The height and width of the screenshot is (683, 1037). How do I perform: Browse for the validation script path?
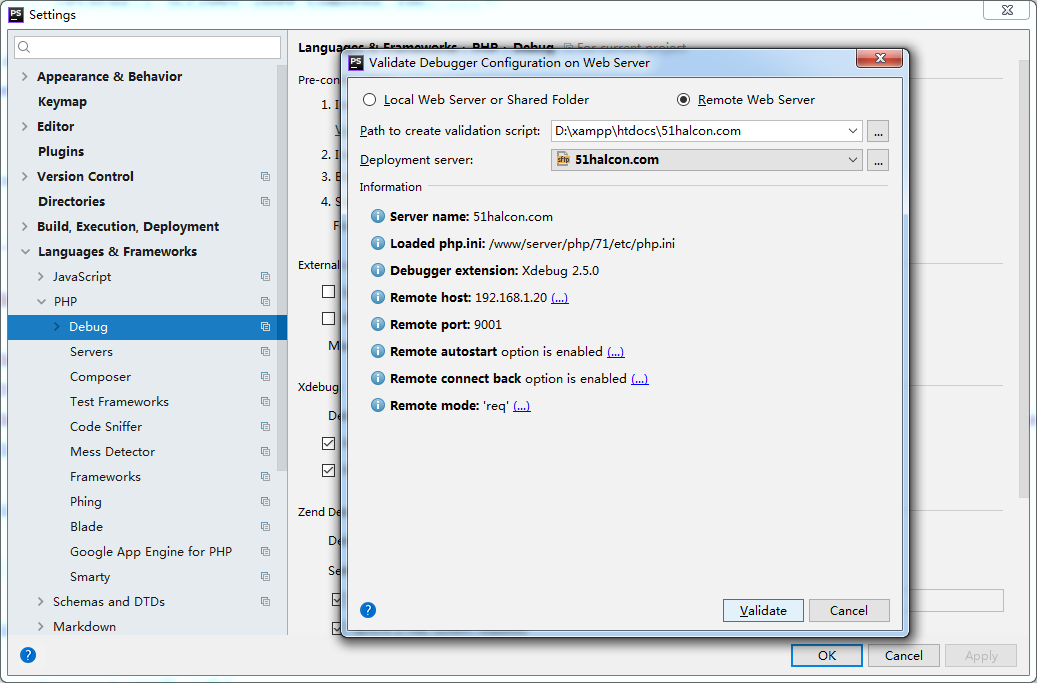[x=878, y=131]
